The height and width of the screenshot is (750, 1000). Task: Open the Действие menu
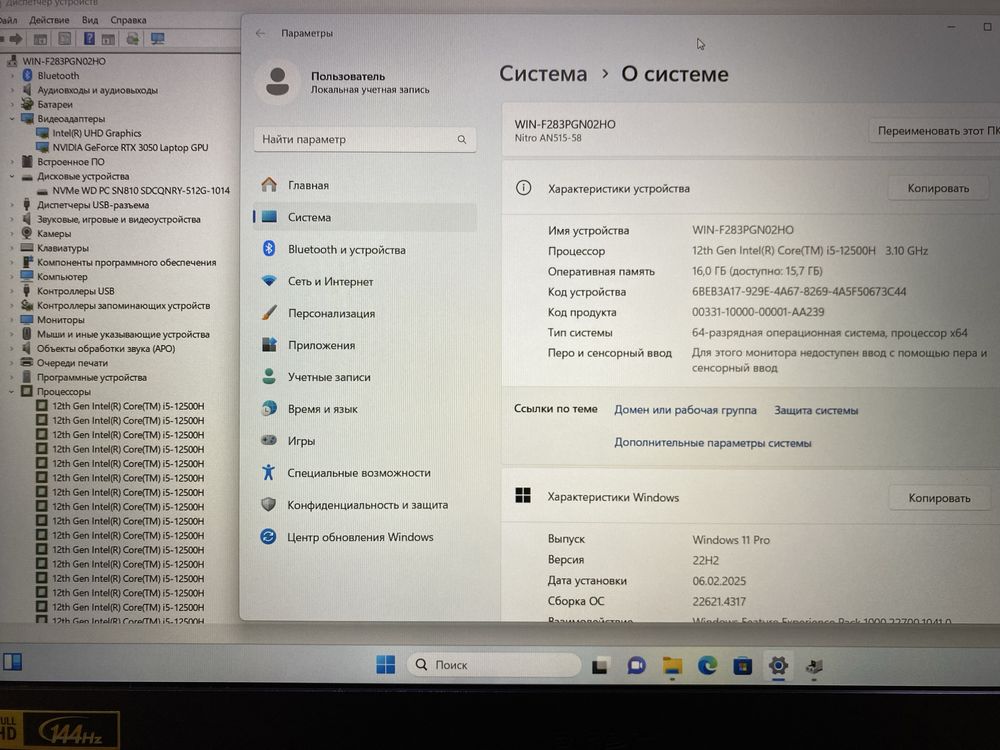[x=49, y=20]
